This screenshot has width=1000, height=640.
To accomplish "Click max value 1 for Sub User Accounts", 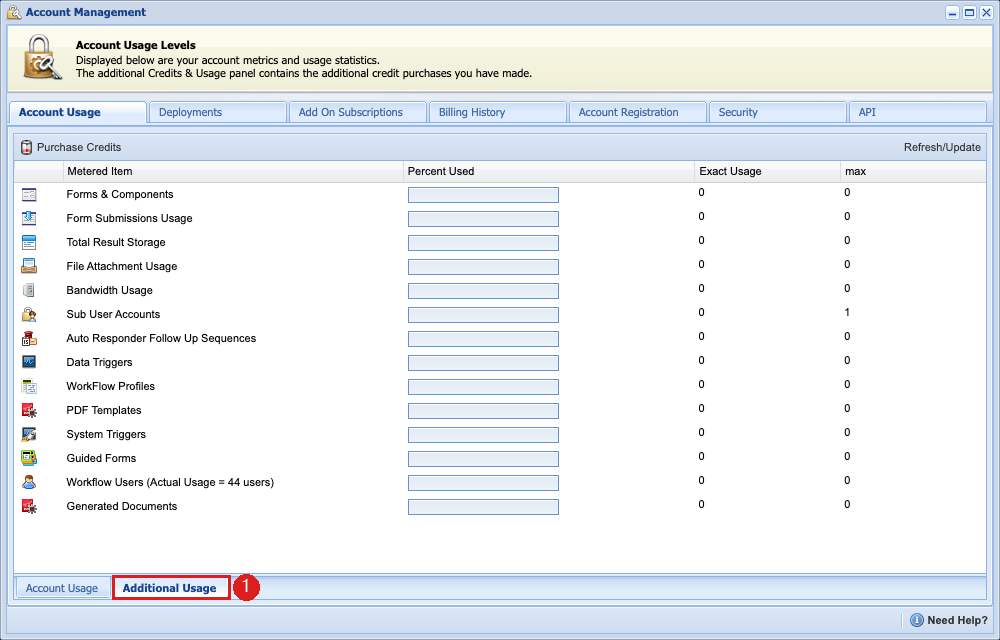I will coord(847,312).
